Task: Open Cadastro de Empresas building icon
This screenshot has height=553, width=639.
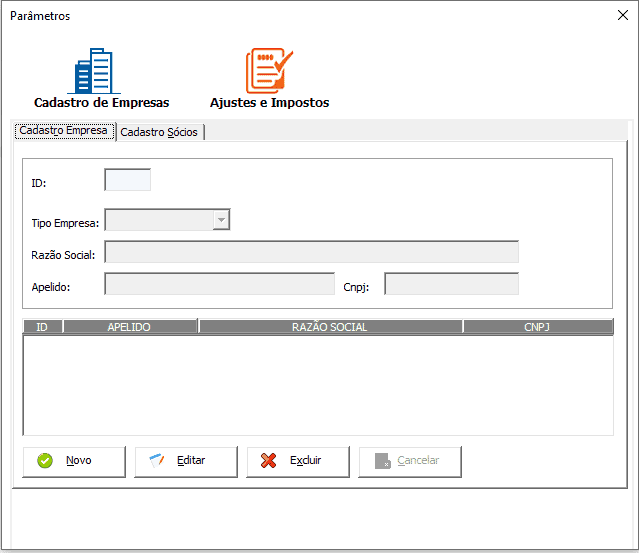Action: 94,71
